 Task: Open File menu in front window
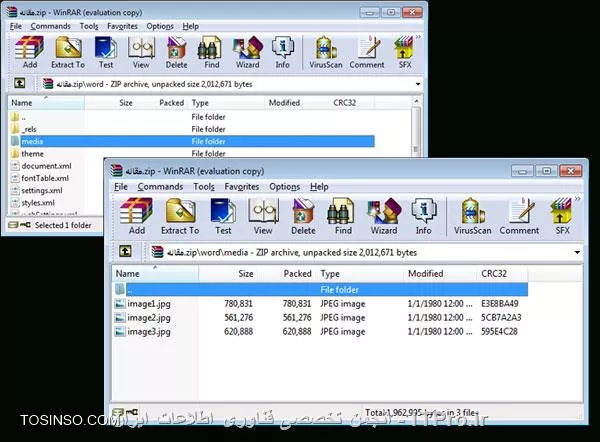tap(121, 187)
